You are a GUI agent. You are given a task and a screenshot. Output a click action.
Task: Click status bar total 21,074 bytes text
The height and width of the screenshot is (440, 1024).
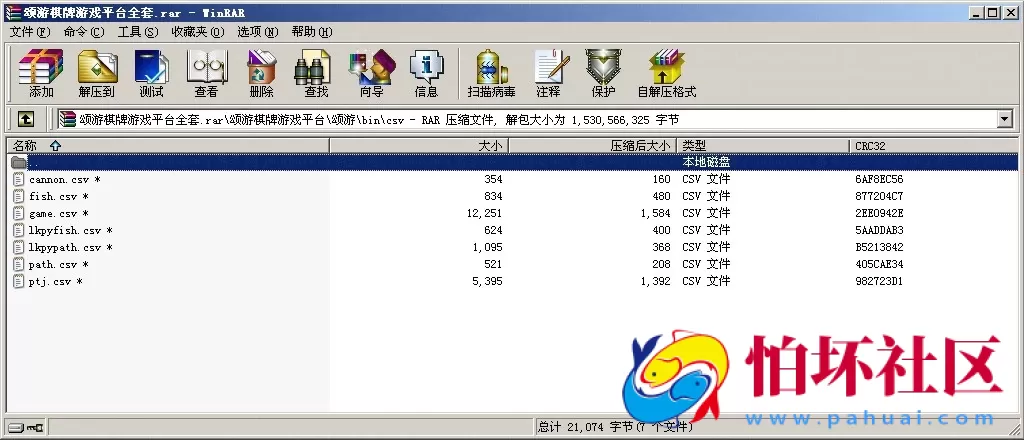615,428
